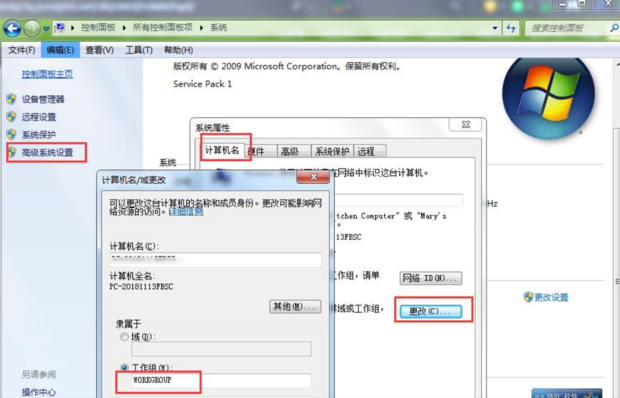Close the 计算机名/域更改 dialog
This screenshot has width=620, height=398.
pyautogui.click(x=313, y=177)
